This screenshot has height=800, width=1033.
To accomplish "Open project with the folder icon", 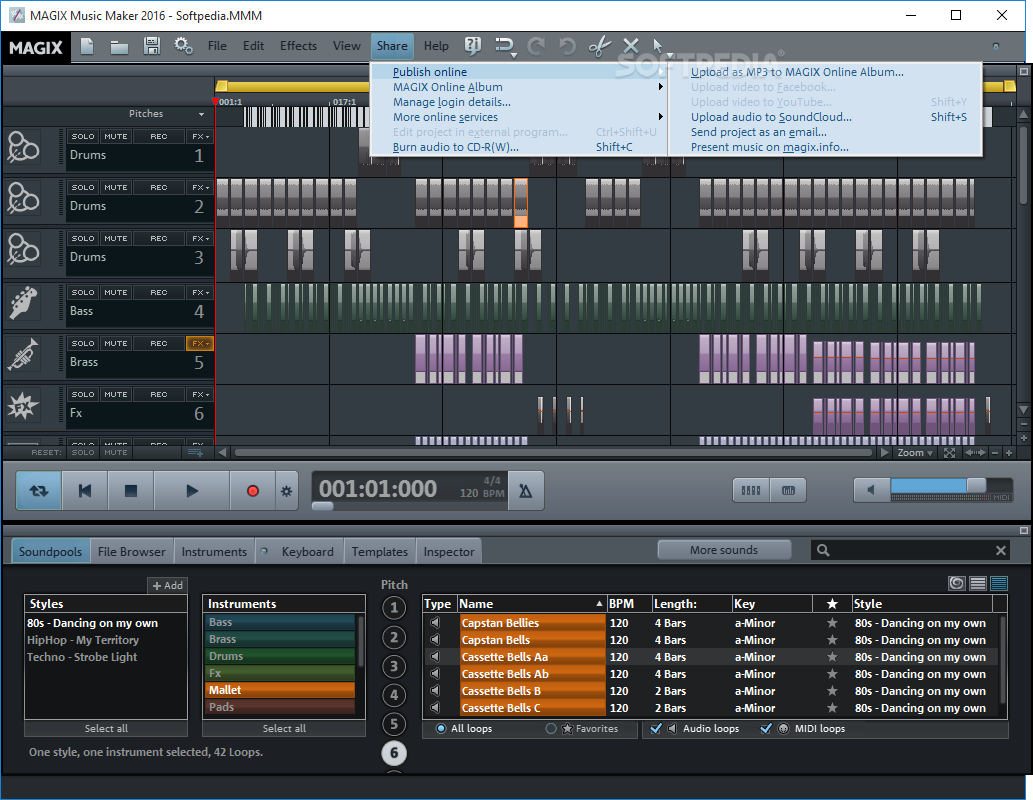I will (119, 47).
